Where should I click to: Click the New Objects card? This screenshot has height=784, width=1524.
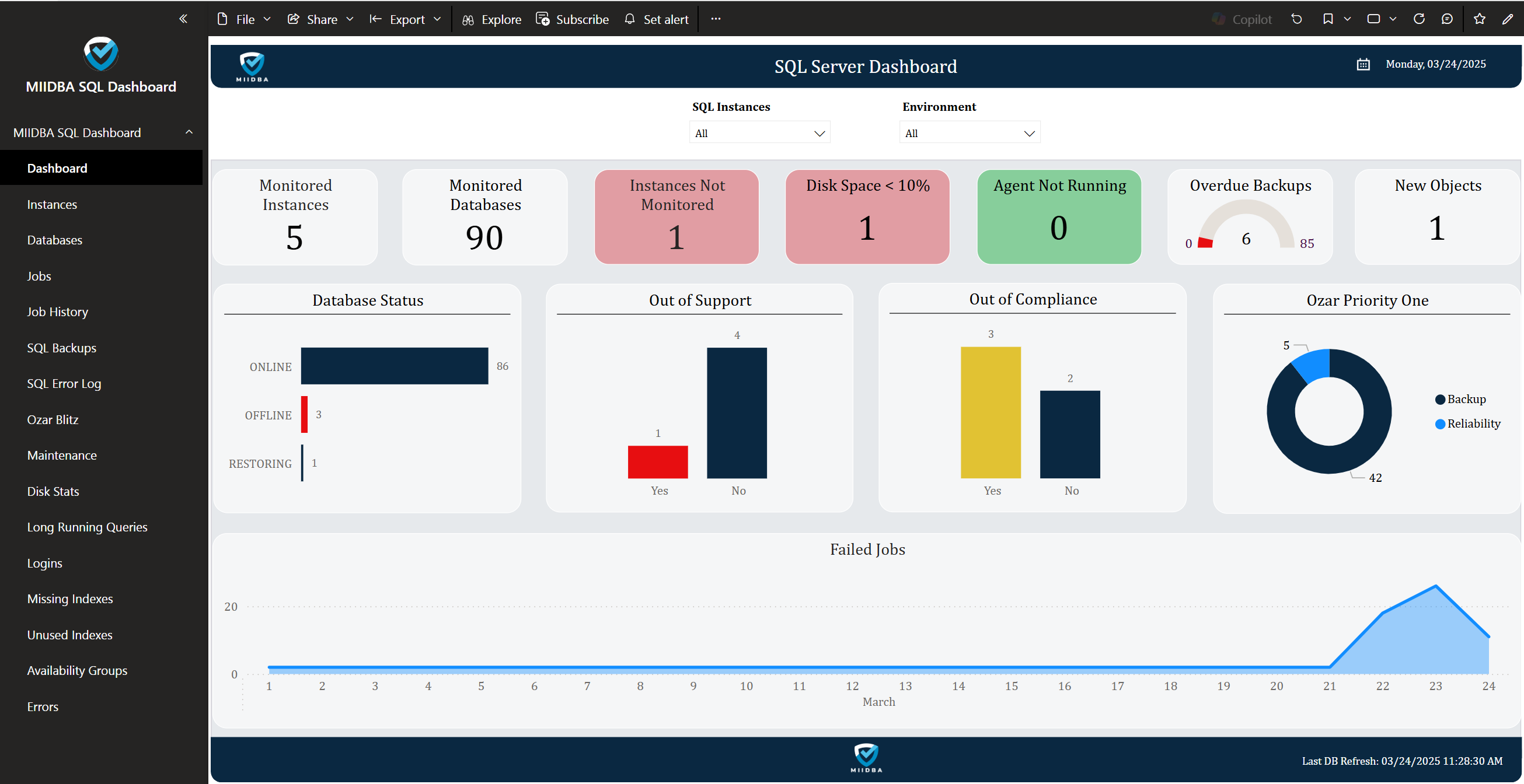1438,216
